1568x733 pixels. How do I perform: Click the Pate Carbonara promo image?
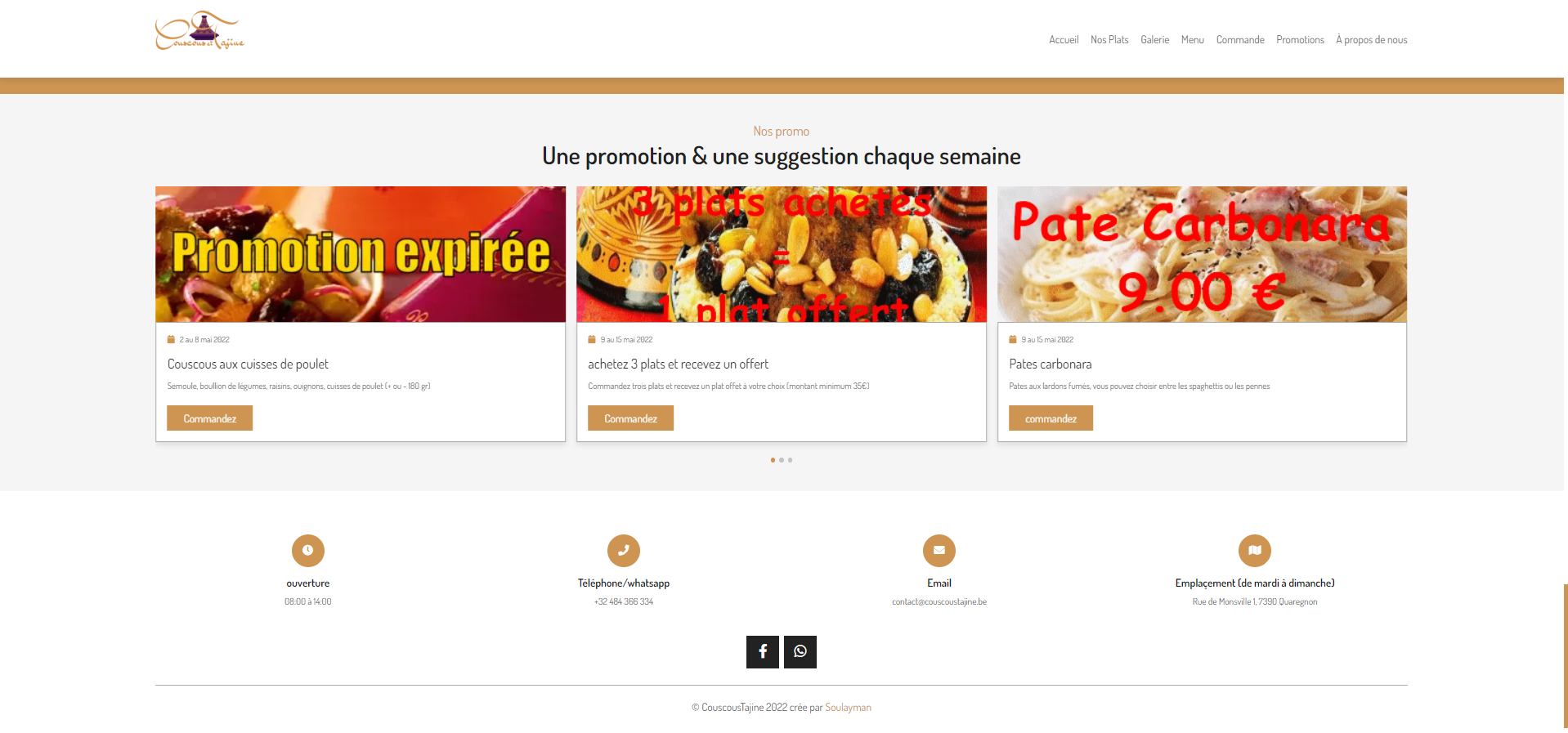1202,254
